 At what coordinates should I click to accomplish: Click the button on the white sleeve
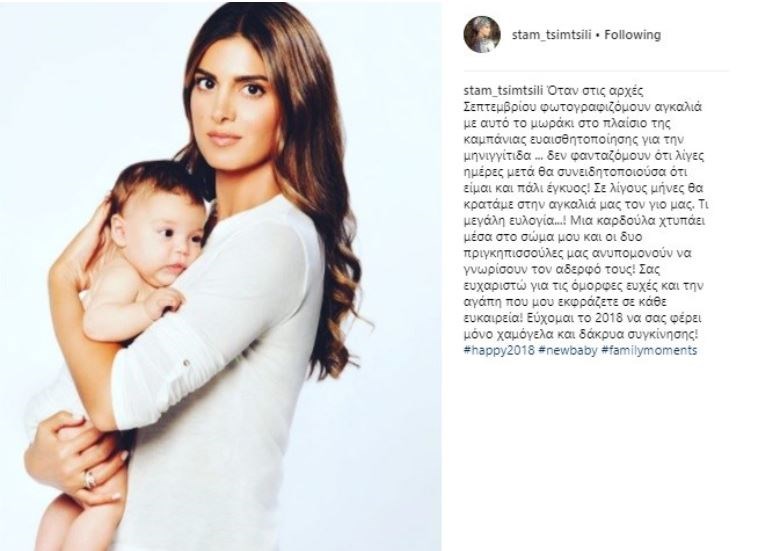coord(186,363)
